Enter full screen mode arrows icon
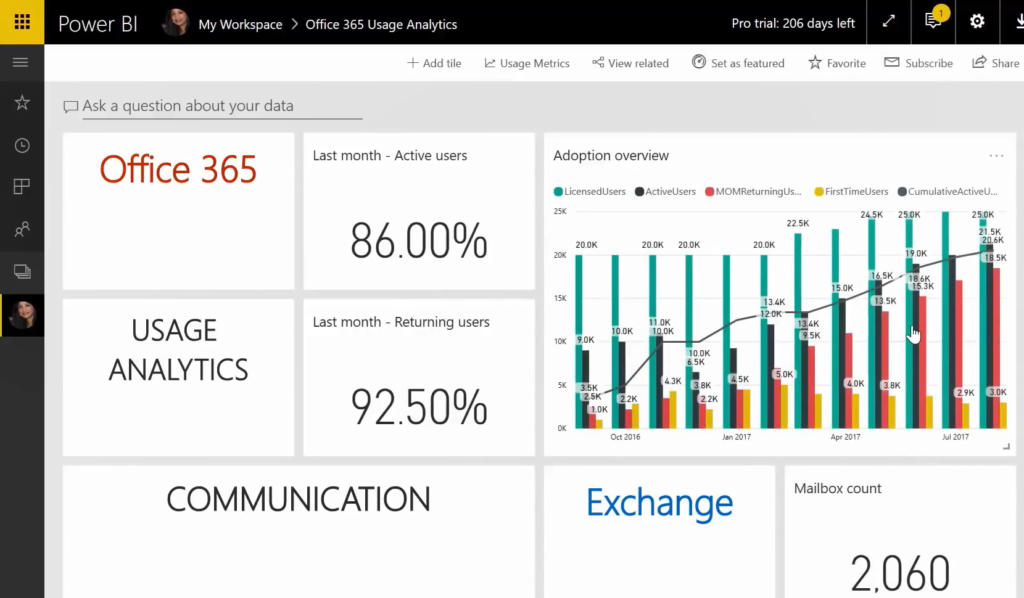This screenshot has width=1024, height=598. 888,22
